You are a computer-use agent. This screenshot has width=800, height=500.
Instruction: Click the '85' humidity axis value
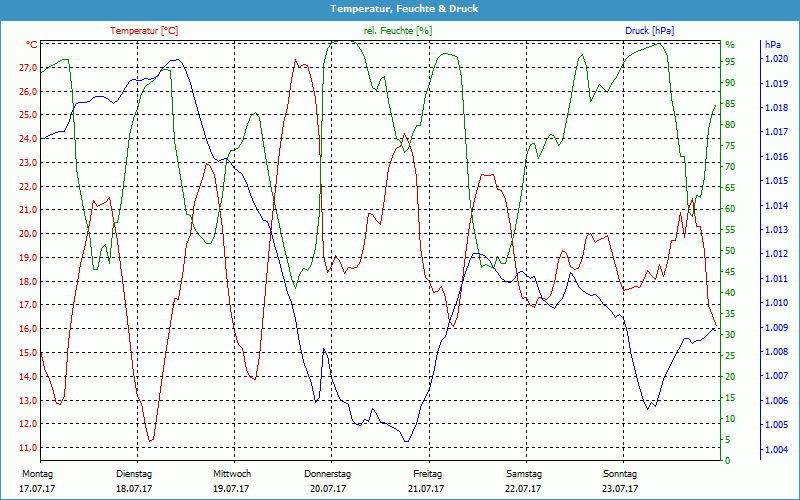(x=730, y=104)
